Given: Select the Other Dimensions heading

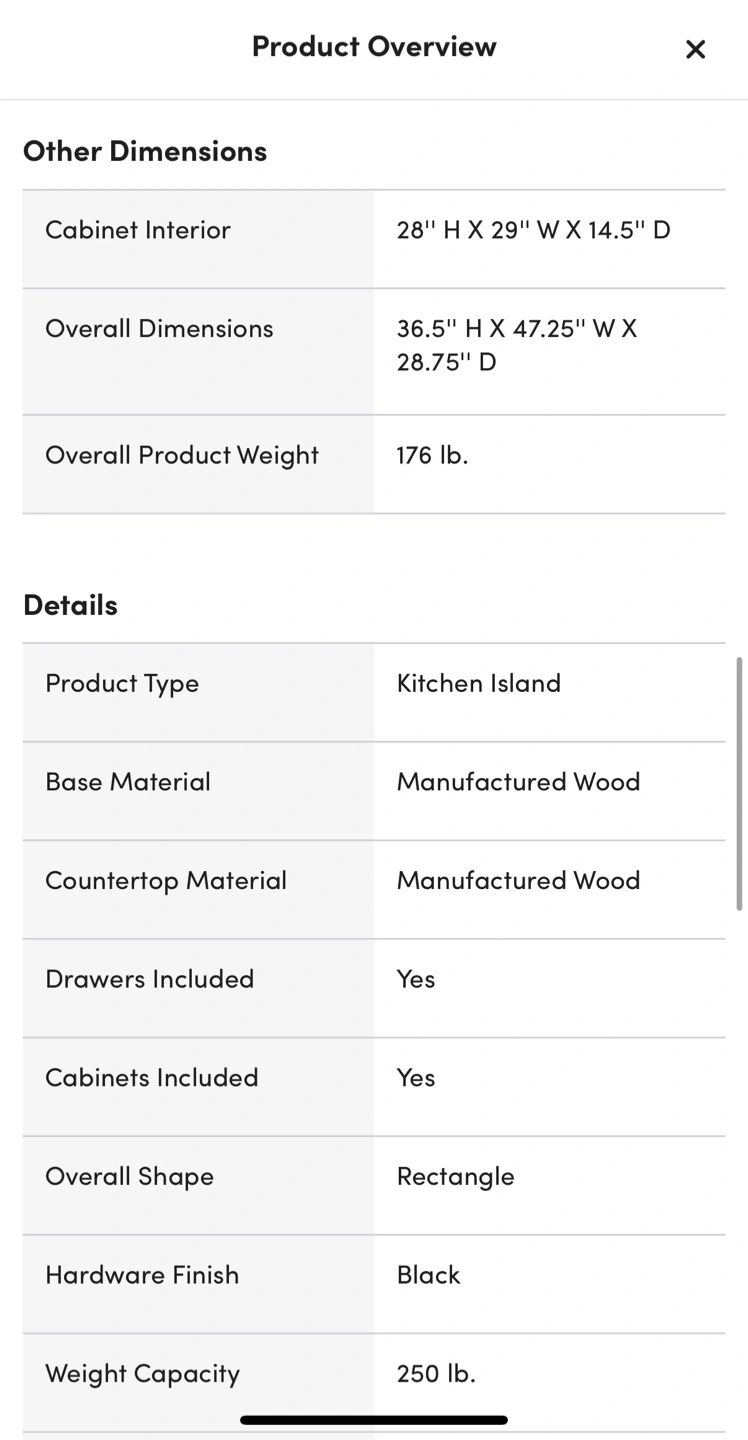Looking at the screenshot, I should pos(145,151).
